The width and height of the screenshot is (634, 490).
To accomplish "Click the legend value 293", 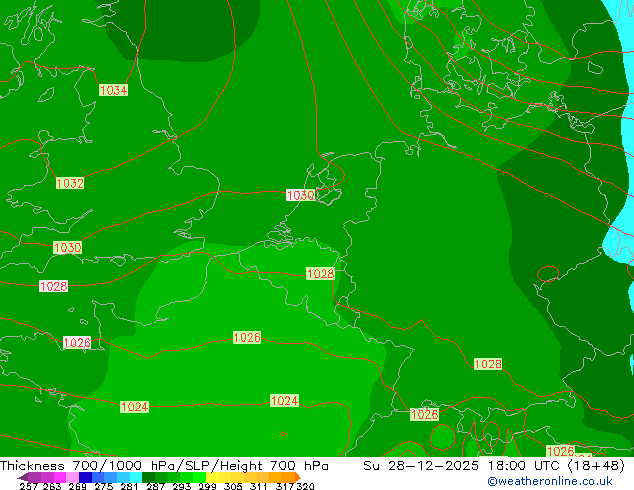I will click(182, 486).
